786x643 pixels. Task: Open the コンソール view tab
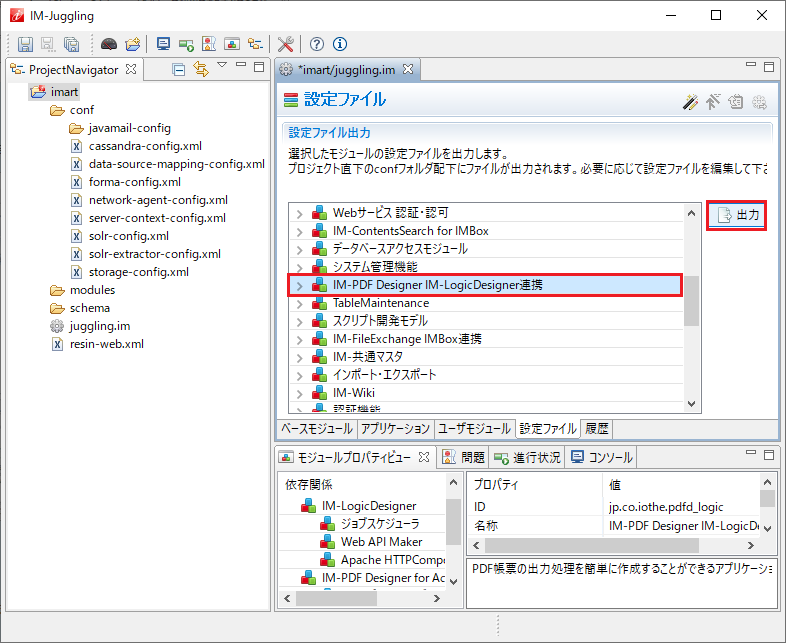pyautogui.click(x=602, y=457)
